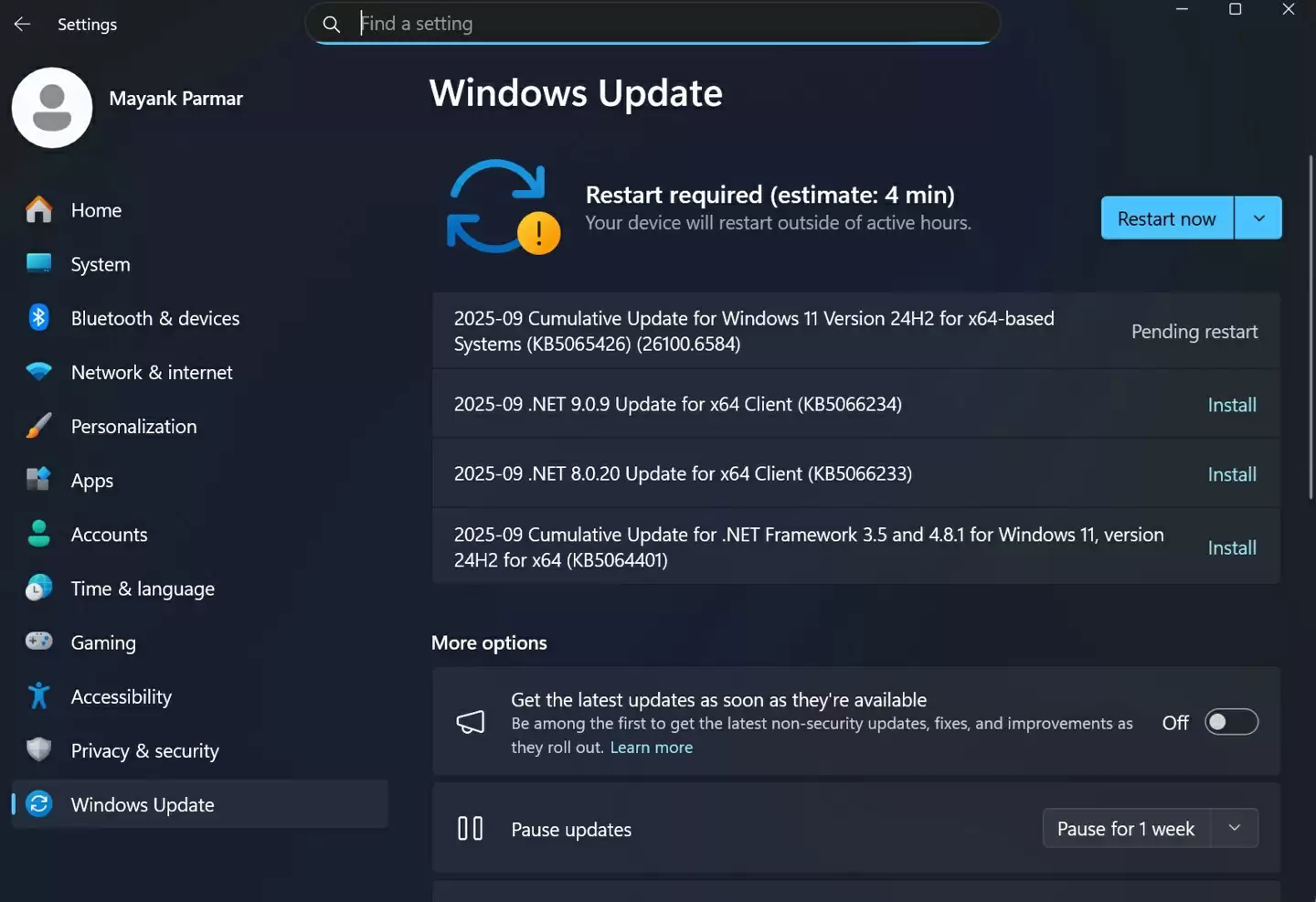Click the search magnifier icon
Image resolution: width=1316 pixels, height=902 pixels.
(x=331, y=24)
